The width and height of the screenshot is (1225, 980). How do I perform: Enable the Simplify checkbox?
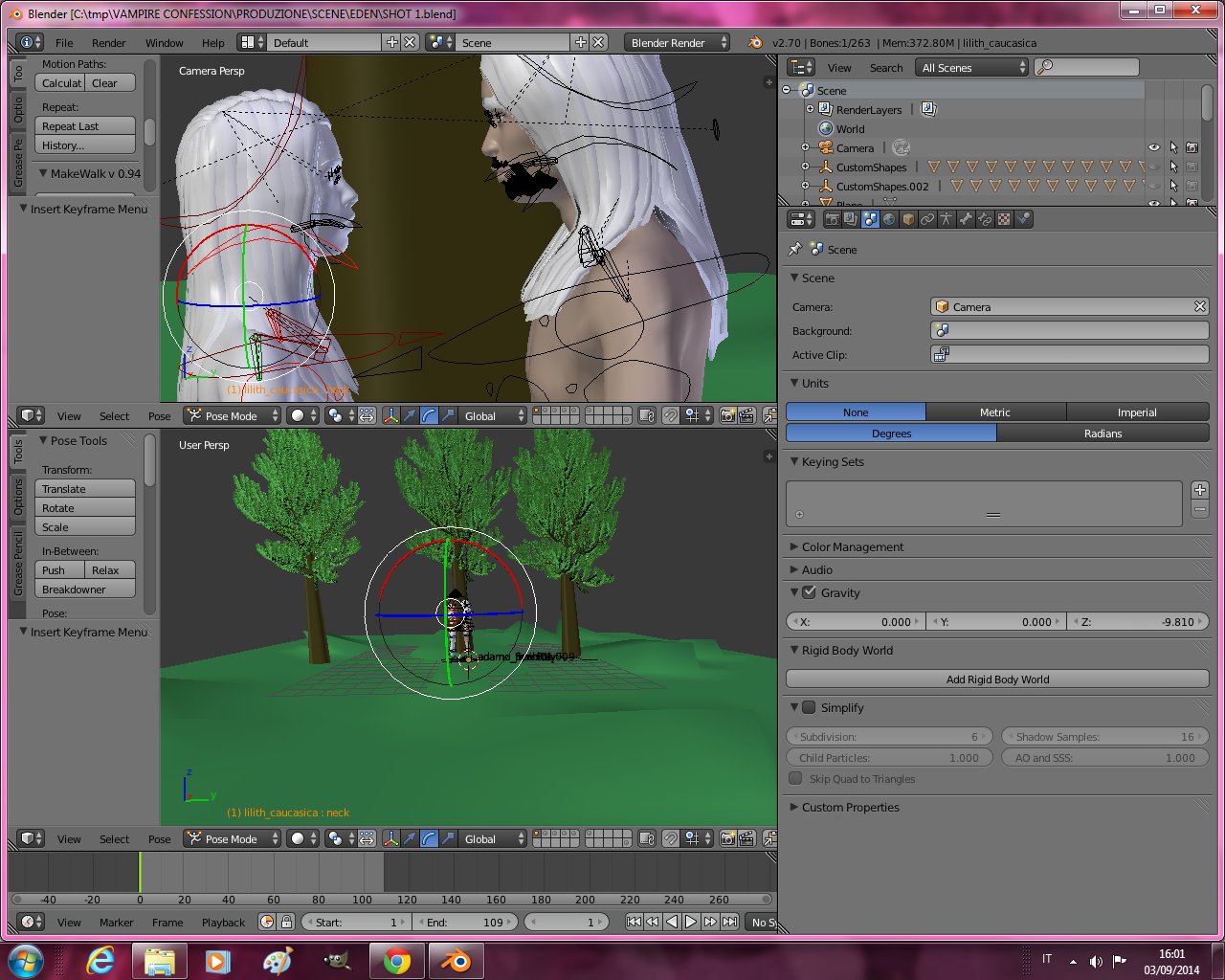[809, 707]
